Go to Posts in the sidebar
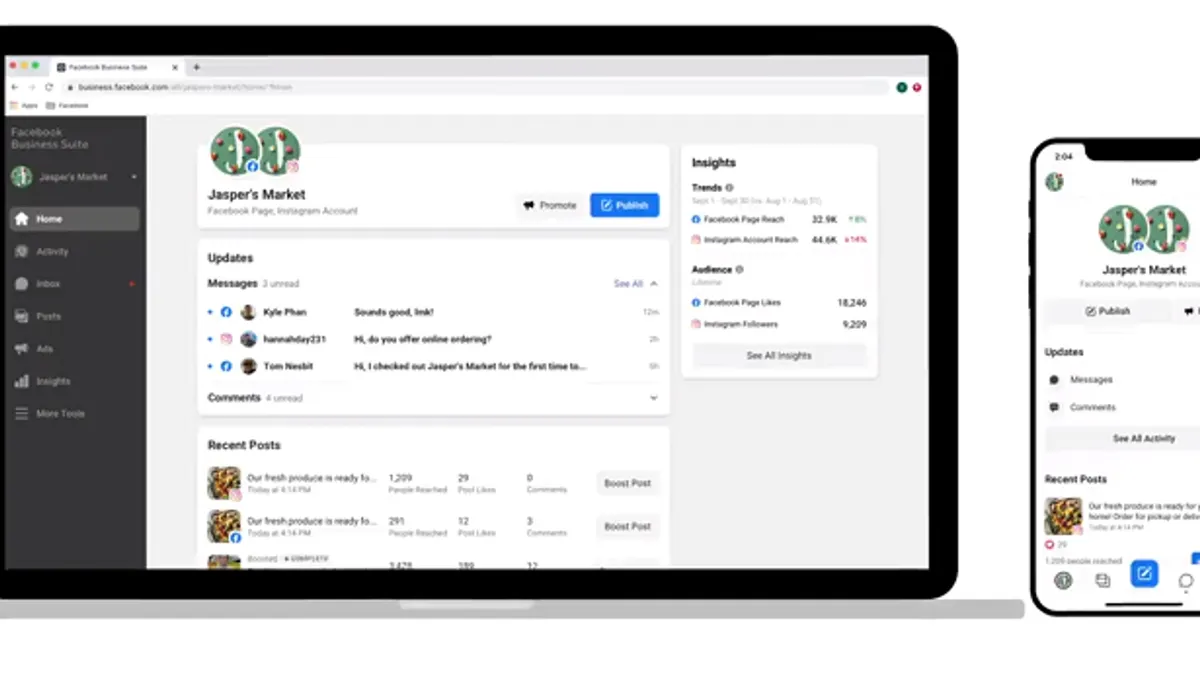The image size is (1200, 675). point(75,316)
